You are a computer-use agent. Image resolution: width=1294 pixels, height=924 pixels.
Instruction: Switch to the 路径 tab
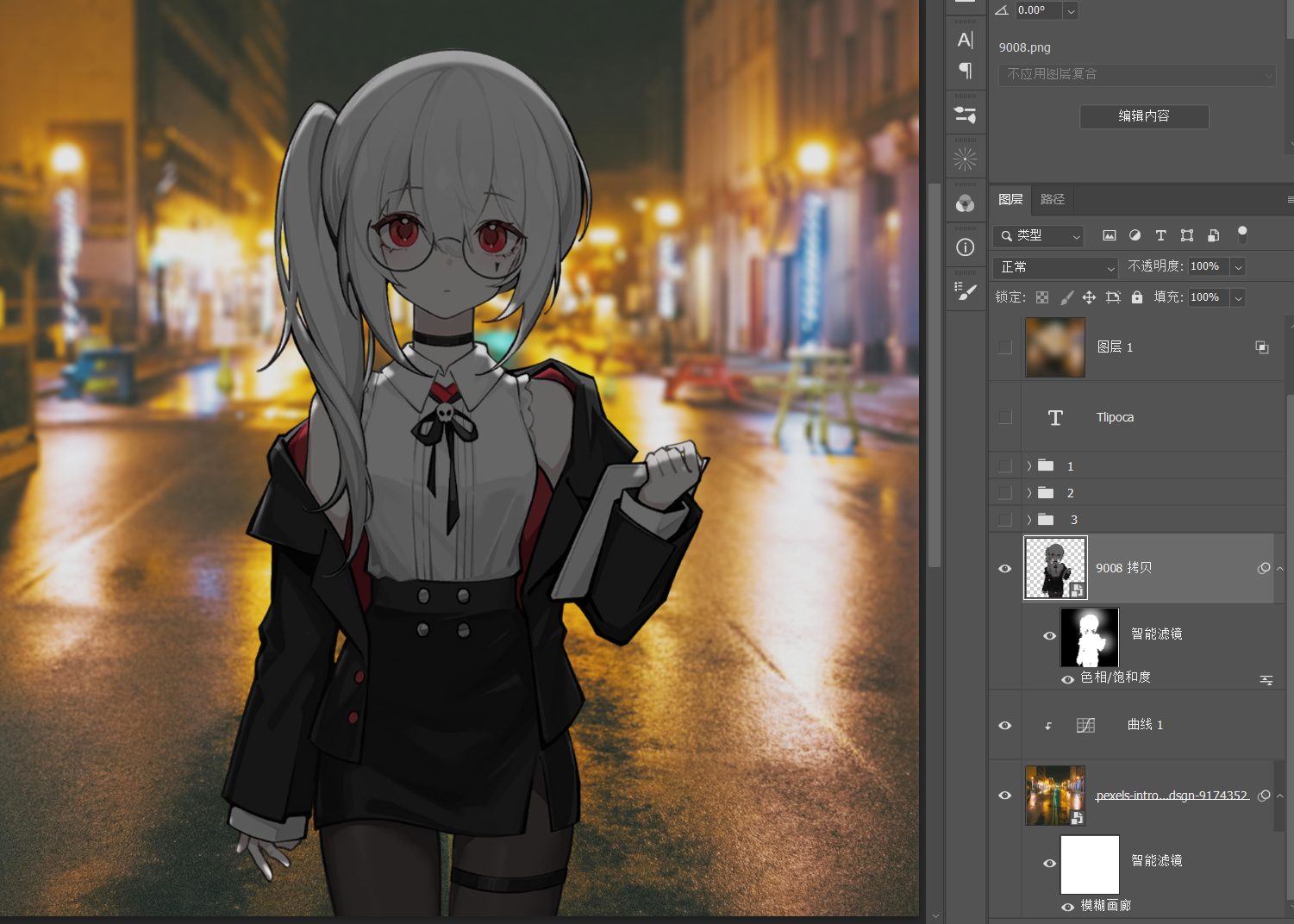tap(1052, 199)
